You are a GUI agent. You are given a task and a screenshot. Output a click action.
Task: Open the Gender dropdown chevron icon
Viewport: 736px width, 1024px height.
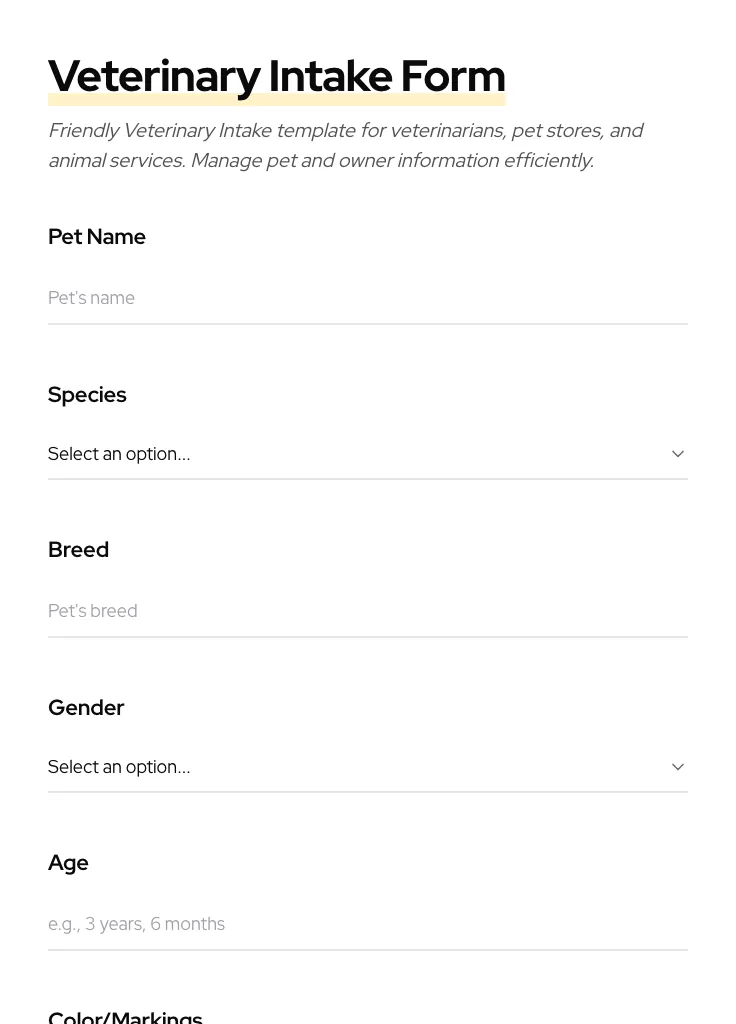(678, 767)
